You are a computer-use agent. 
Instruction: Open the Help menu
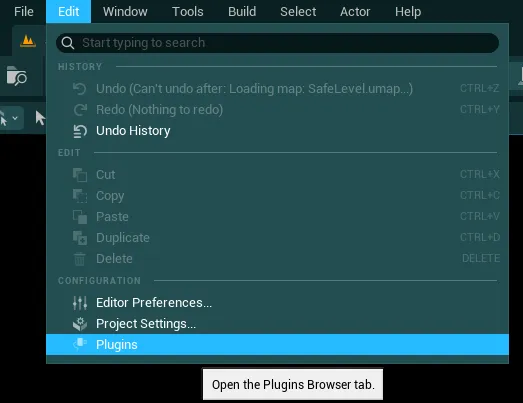[408, 12]
